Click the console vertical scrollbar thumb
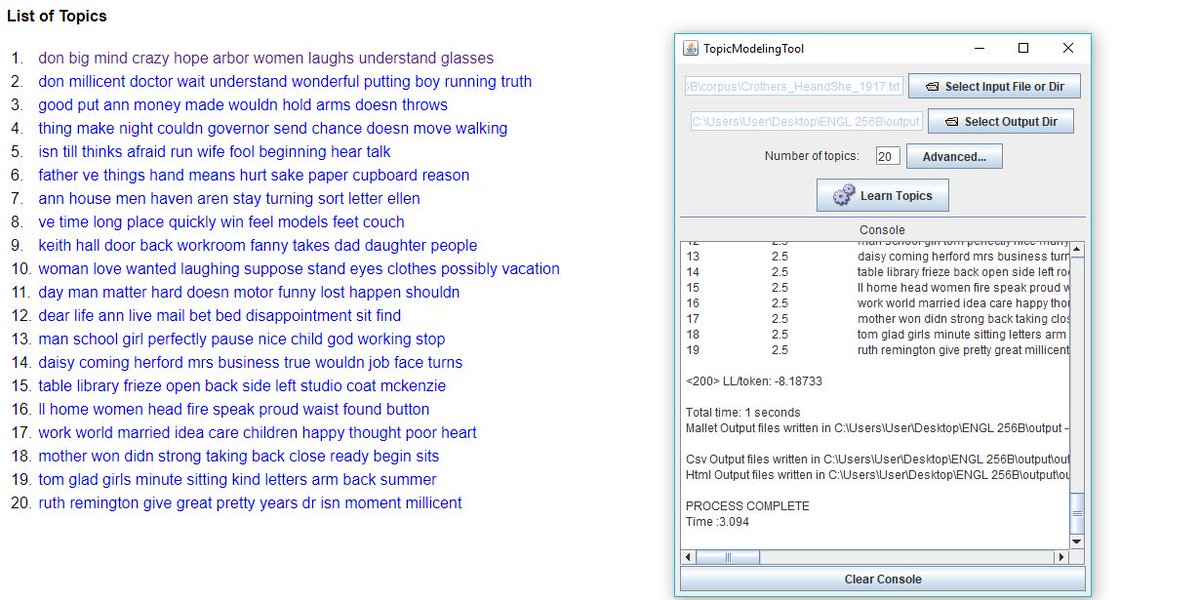This screenshot has height=600, width=1200. [1077, 513]
